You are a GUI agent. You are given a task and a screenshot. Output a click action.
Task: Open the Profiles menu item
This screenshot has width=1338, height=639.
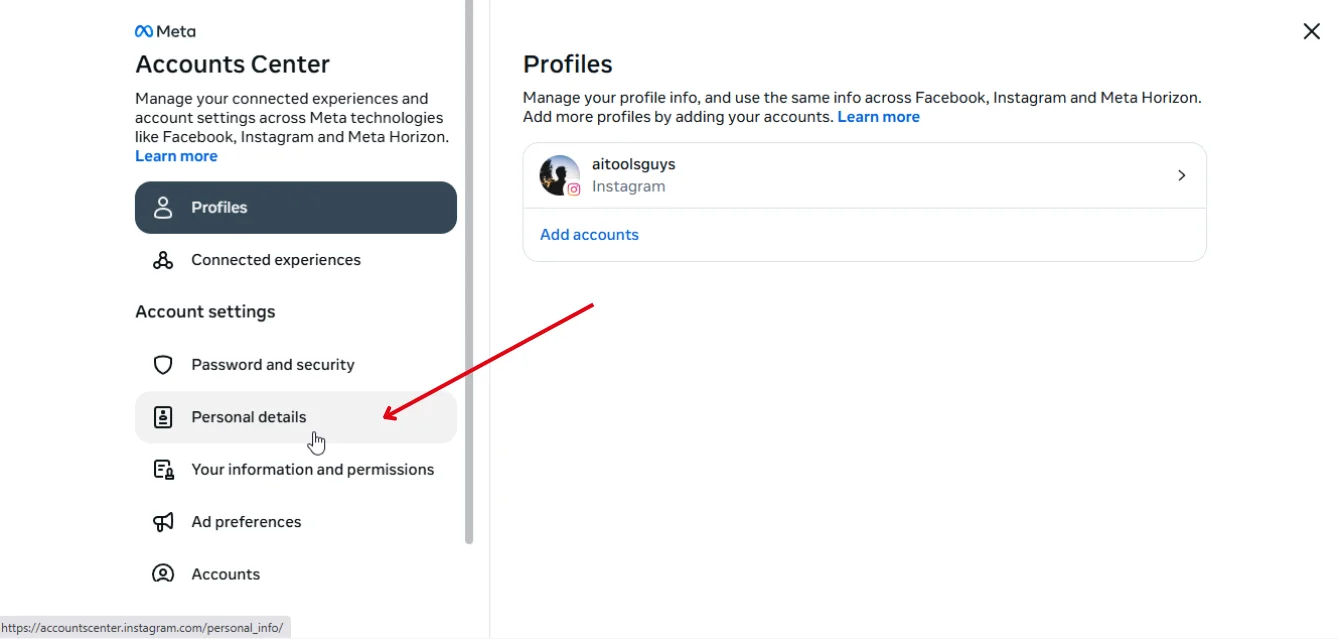click(x=296, y=207)
